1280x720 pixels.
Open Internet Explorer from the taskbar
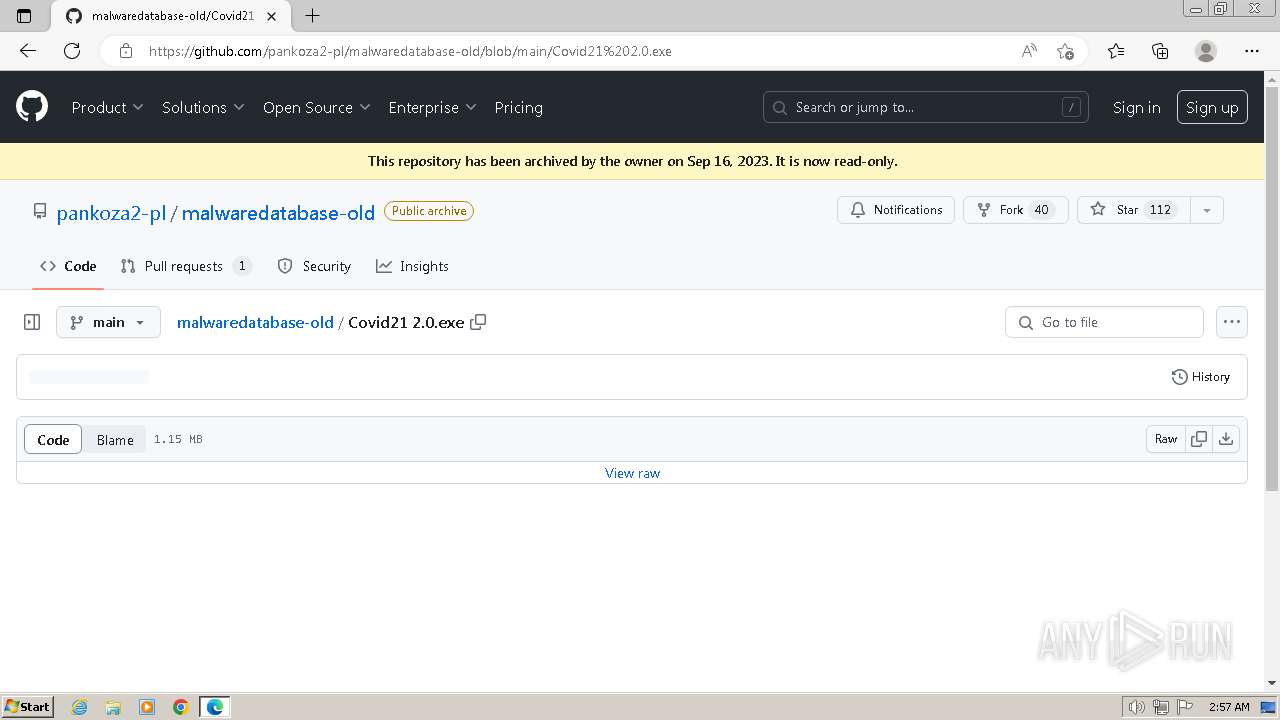point(79,707)
